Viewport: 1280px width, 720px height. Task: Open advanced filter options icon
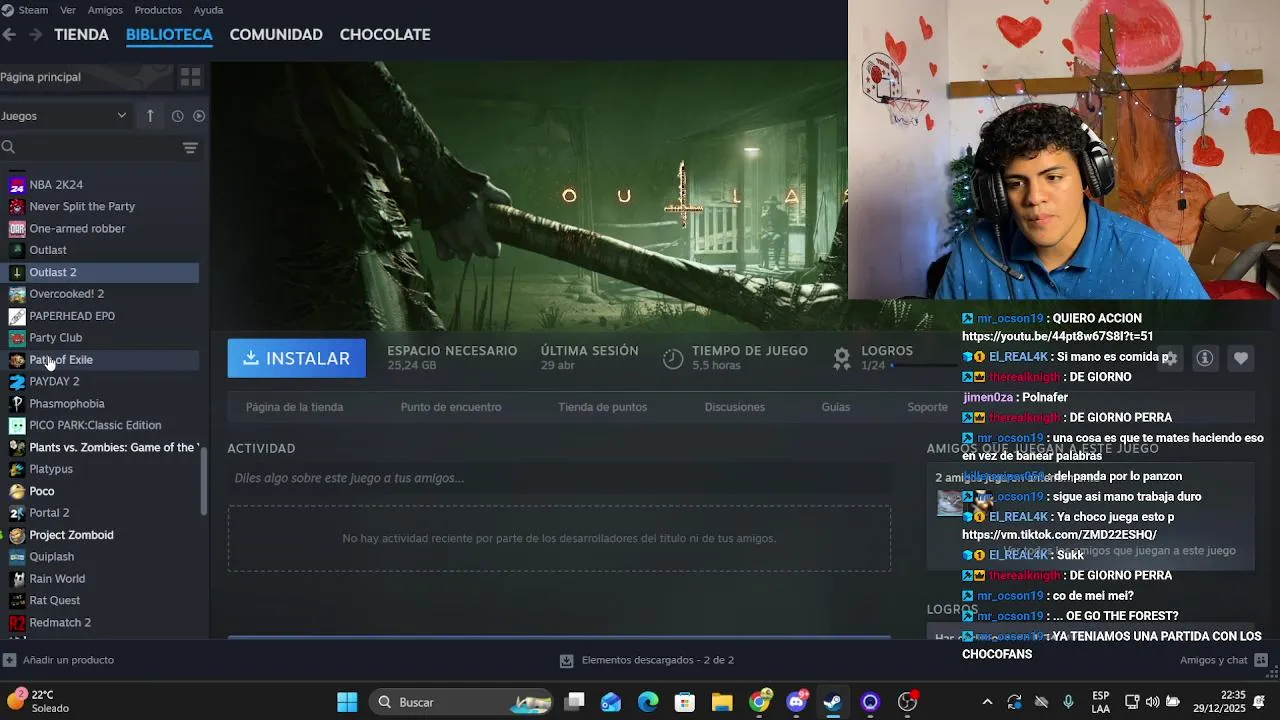click(x=190, y=148)
